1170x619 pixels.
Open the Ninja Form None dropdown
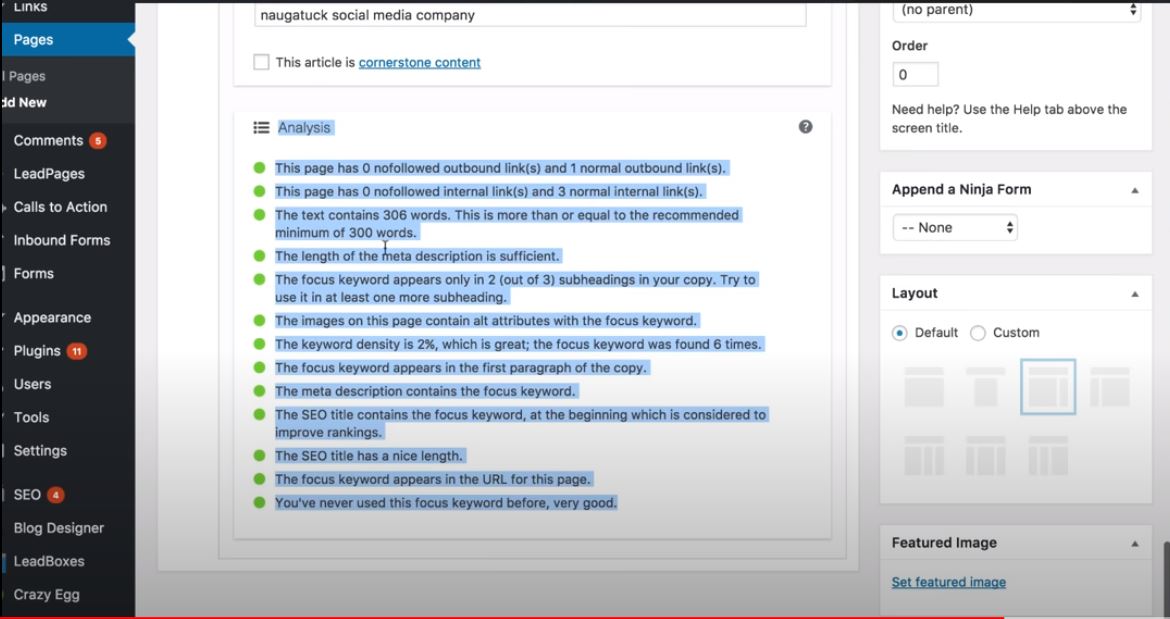pyautogui.click(x=954, y=228)
